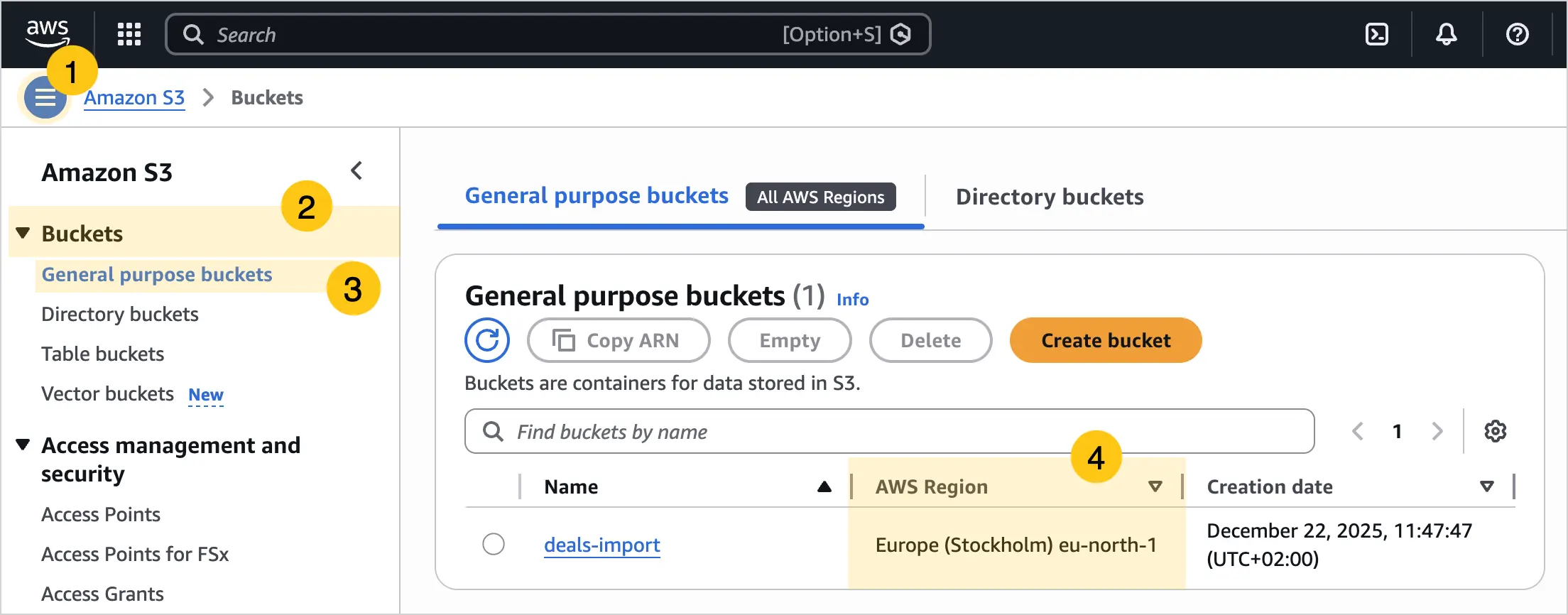Sort by AWS Region column arrow
Screen dimensions: 1568x615
[x=1155, y=486]
